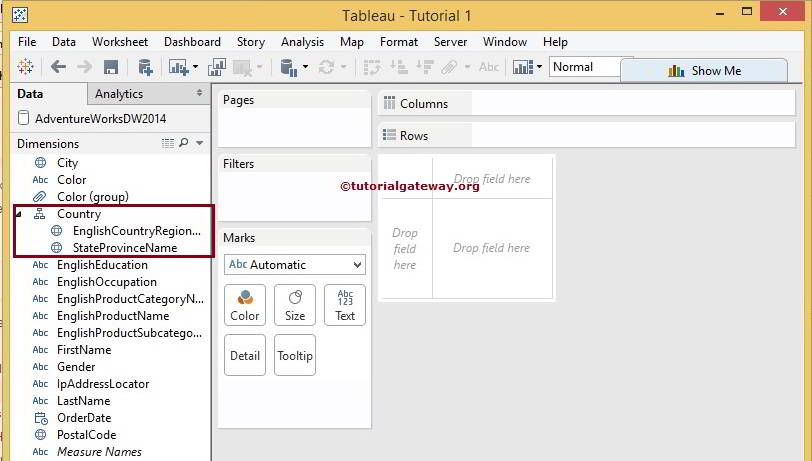Save the workbook with the floppy icon
Image resolution: width=812 pixels, height=461 pixels.
(111, 67)
